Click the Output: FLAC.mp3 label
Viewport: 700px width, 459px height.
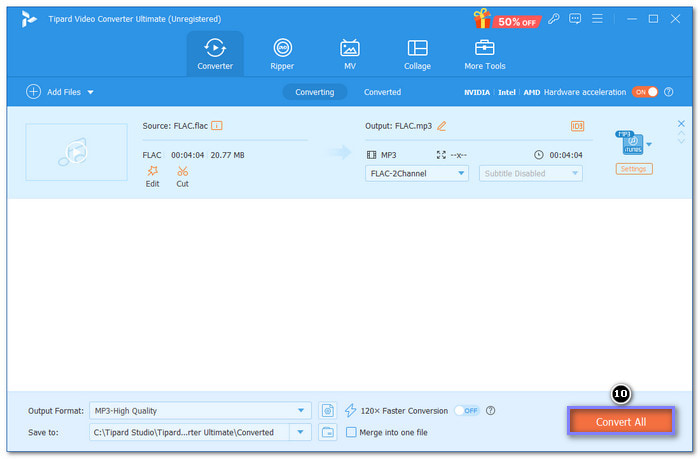[x=398, y=126]
